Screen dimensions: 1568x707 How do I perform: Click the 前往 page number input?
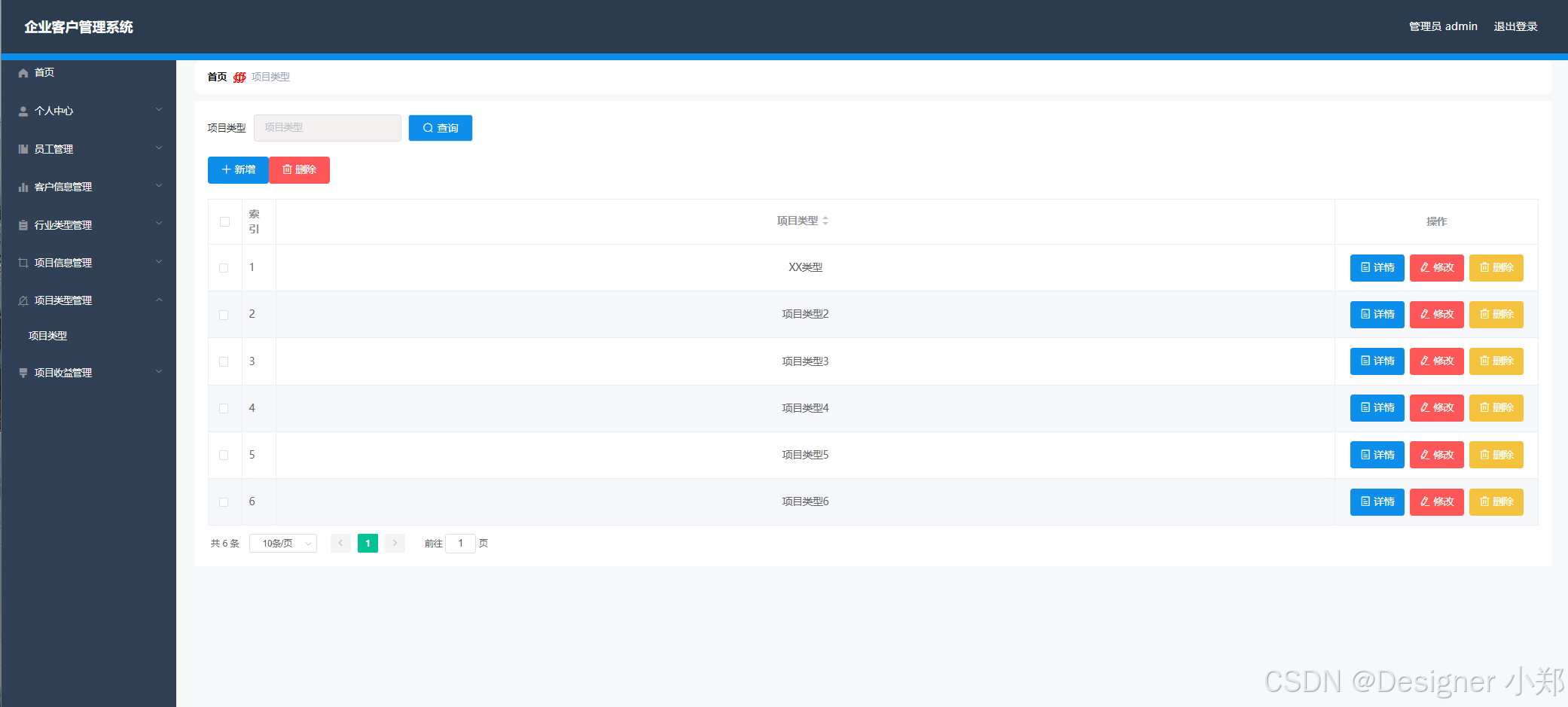click(461, 543)
